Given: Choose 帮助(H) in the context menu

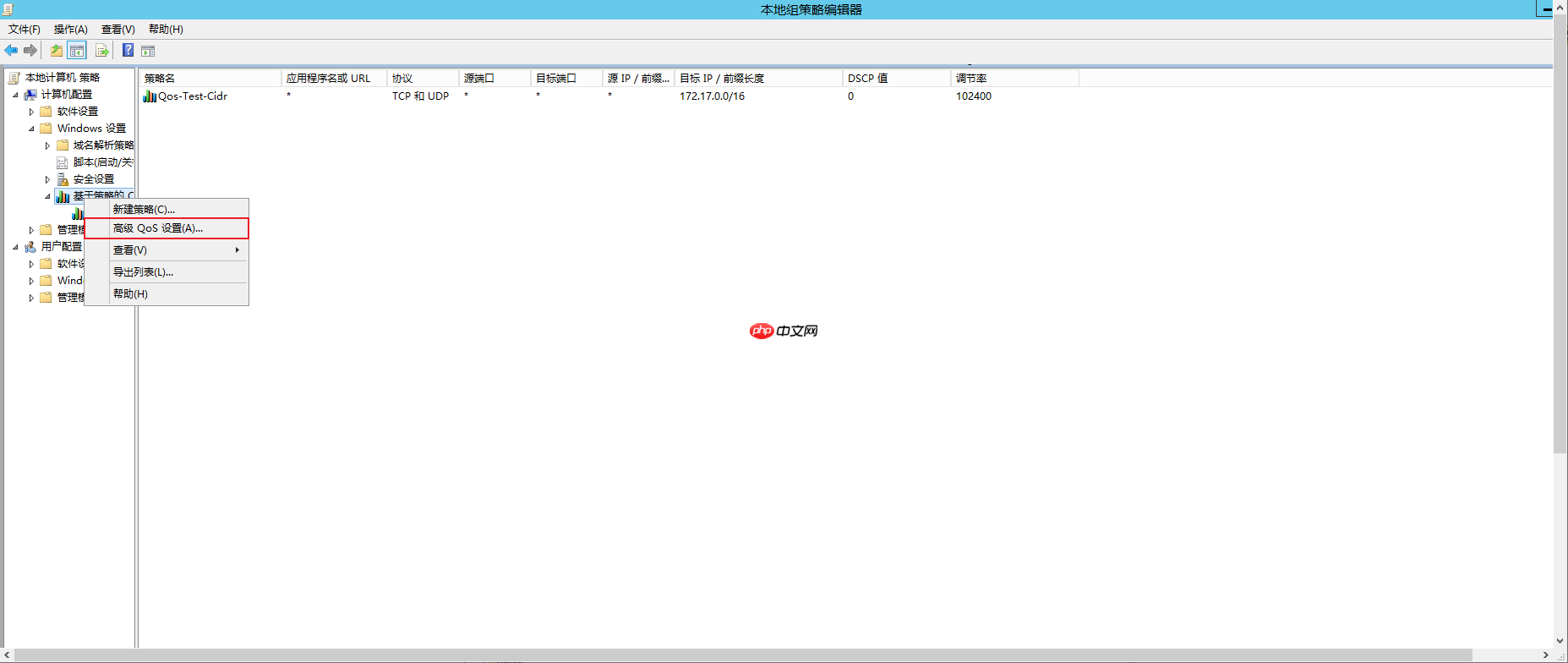Looking at the screenshot, I should [x=167, y=294].
